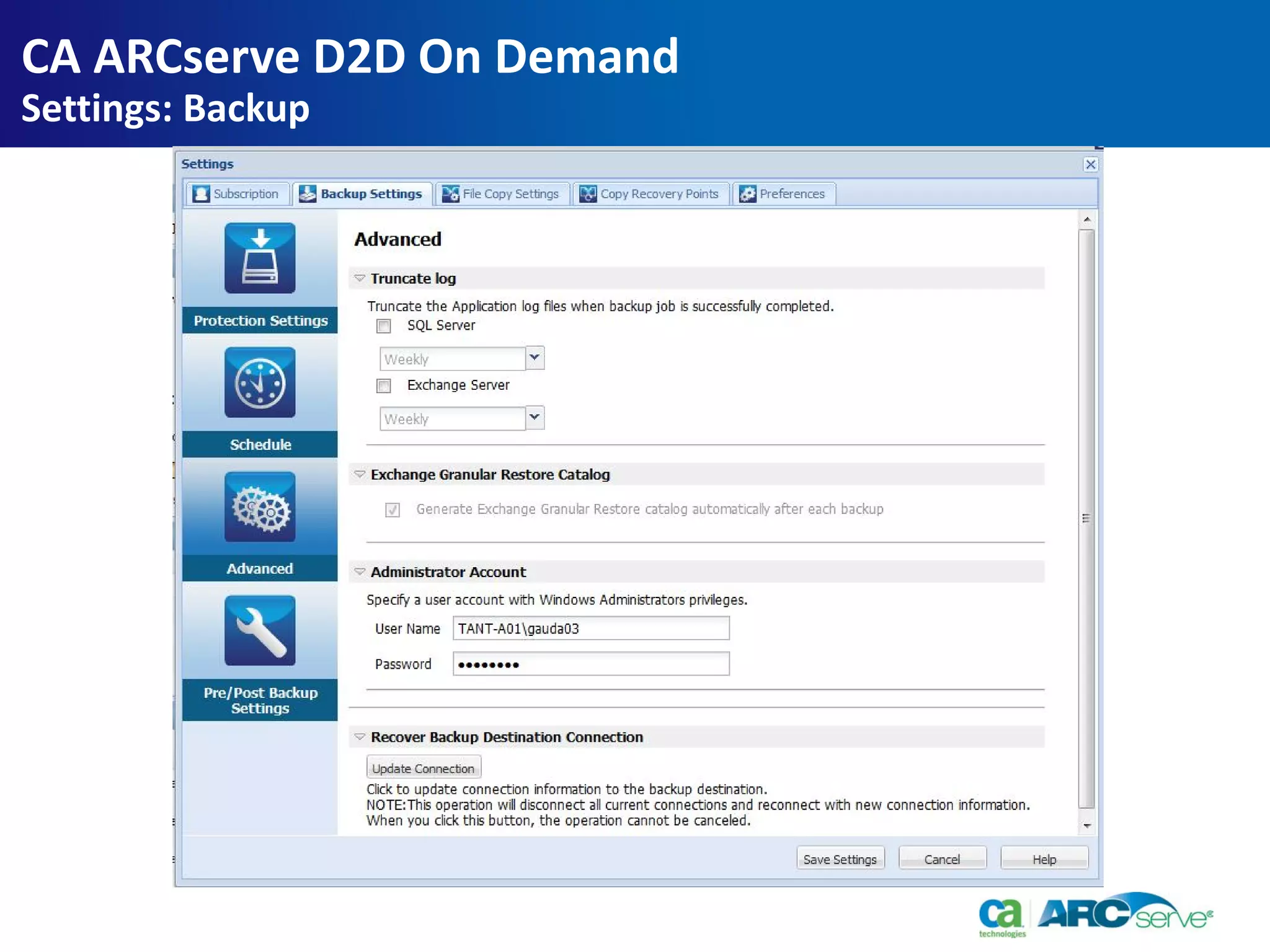This screenshot has width=1270, height=952.
Task: Click the Subscription tab icon
Action: (x=201, y=194)
